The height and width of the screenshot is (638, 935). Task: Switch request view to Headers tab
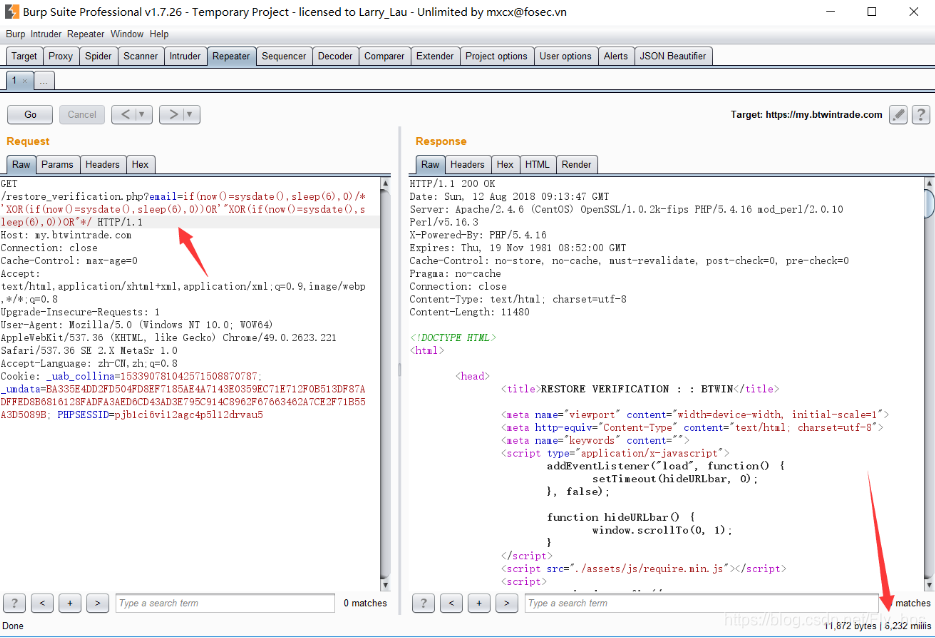102,165
